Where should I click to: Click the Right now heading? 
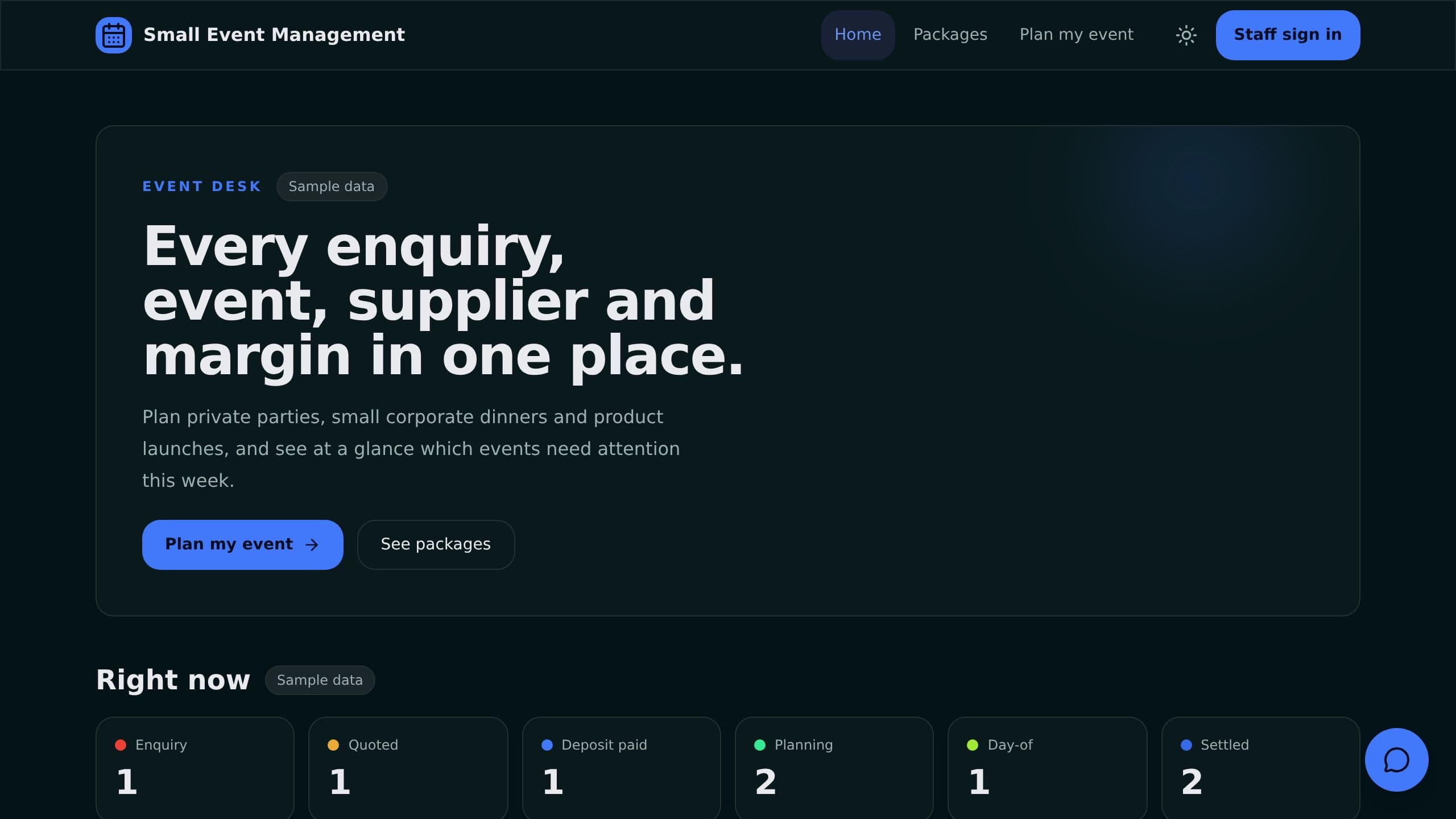173,680
